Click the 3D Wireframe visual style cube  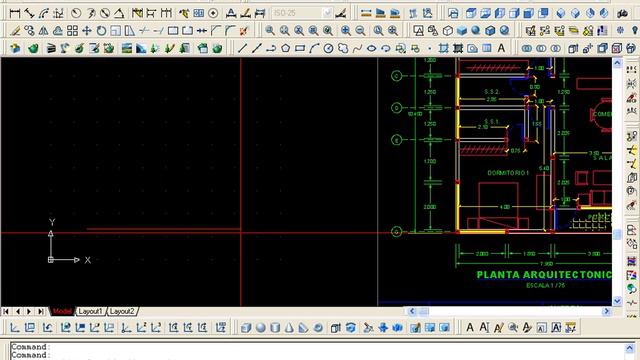click(x=448, y=31)
